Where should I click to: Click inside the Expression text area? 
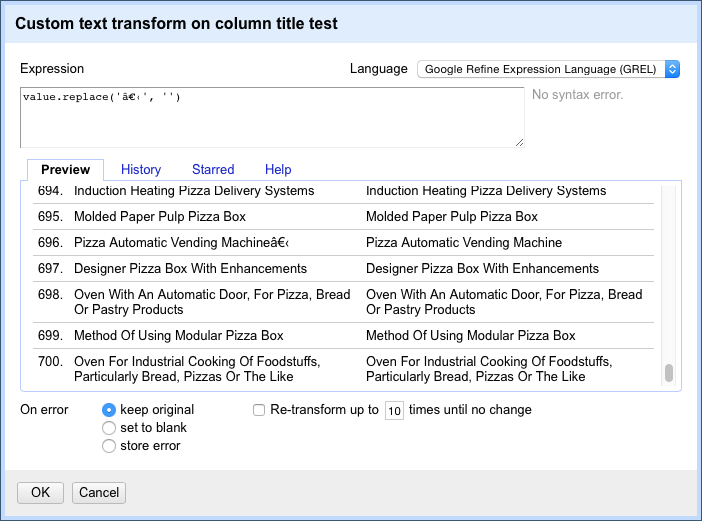click(x=271, y=116)
